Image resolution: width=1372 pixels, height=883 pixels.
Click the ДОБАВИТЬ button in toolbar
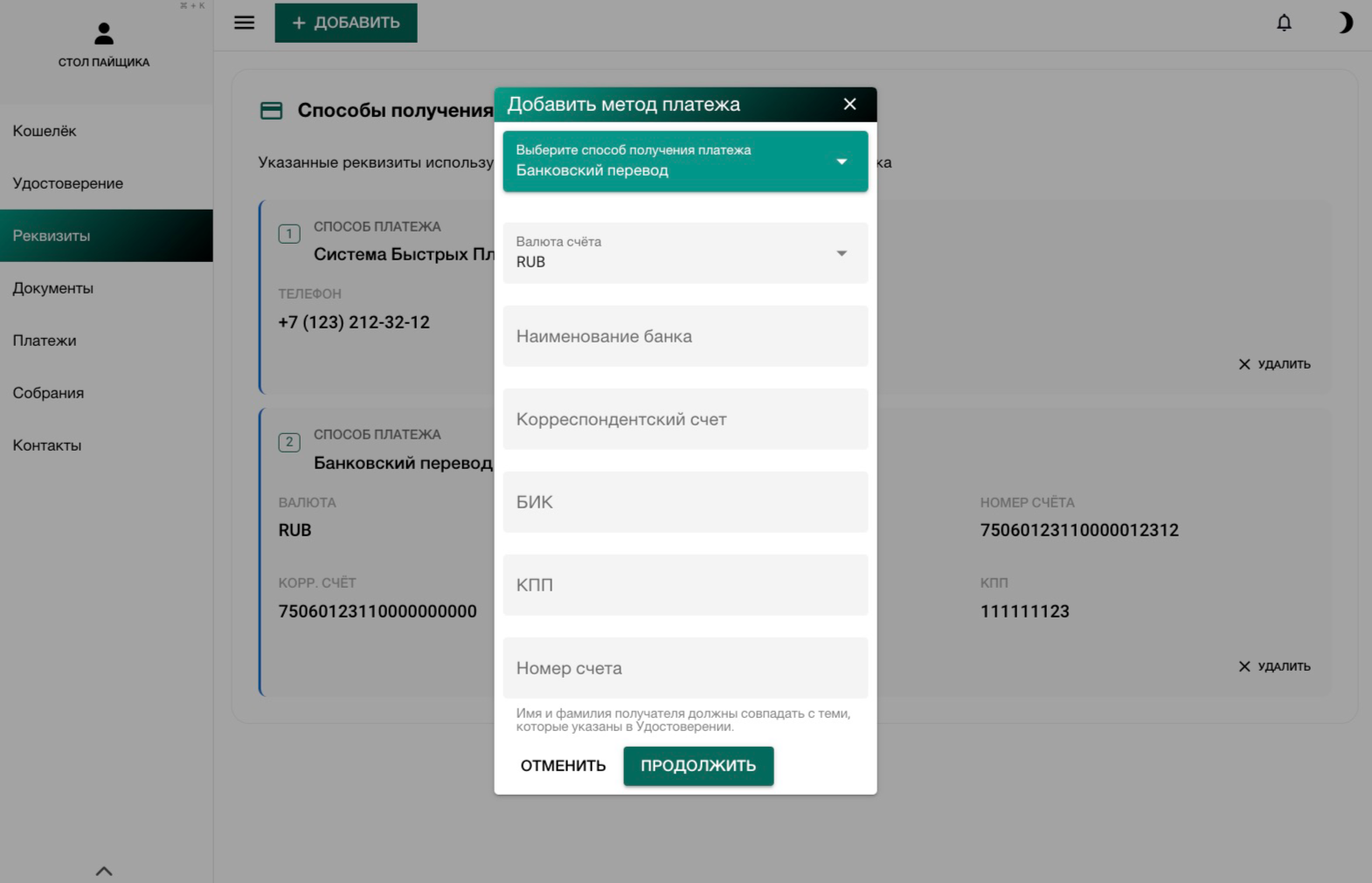pos(346,23)
